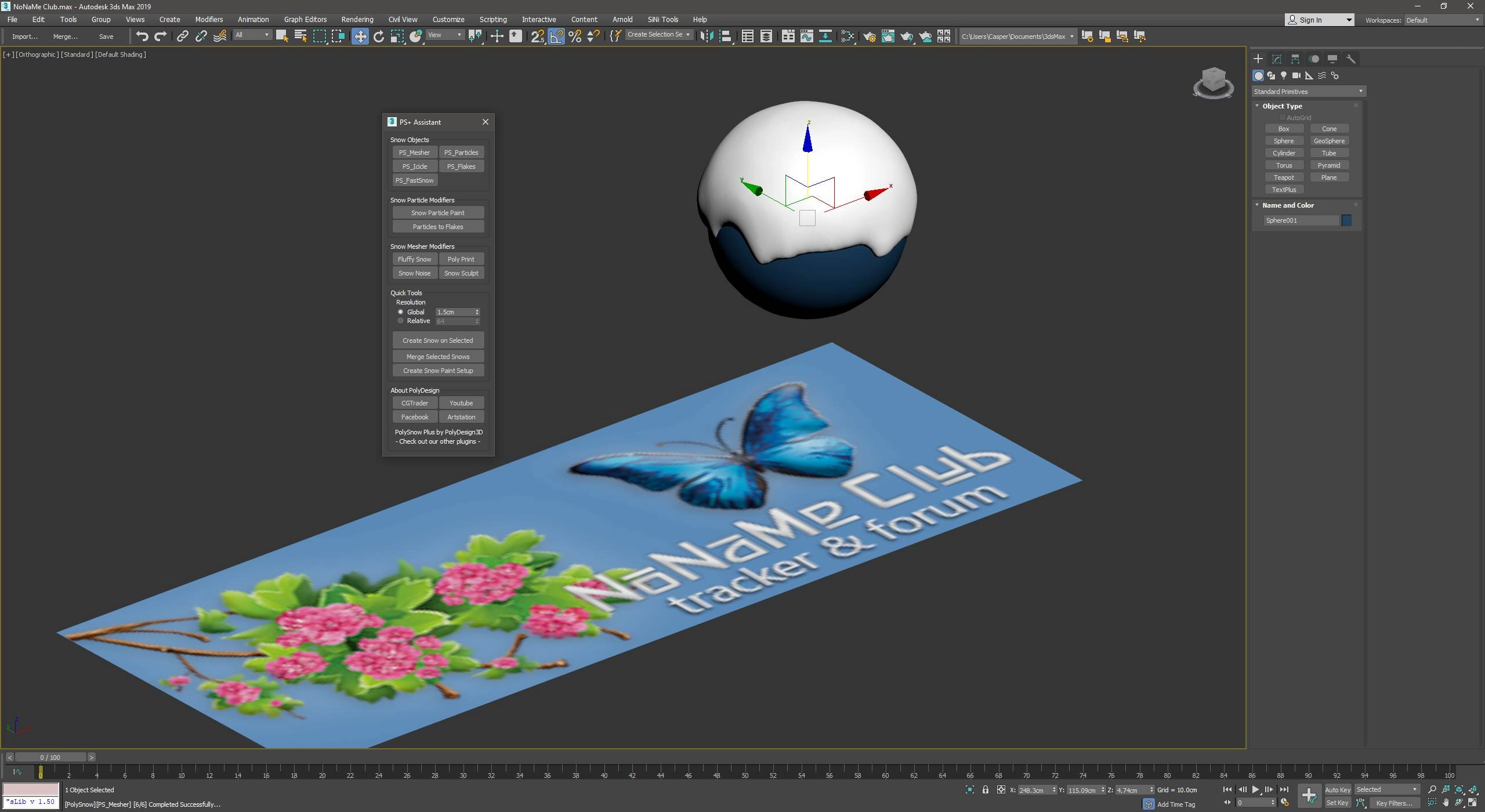Click the Undo arrow in main toolbar
Viewport: 1485px width, 812px height.
point(142,36)
